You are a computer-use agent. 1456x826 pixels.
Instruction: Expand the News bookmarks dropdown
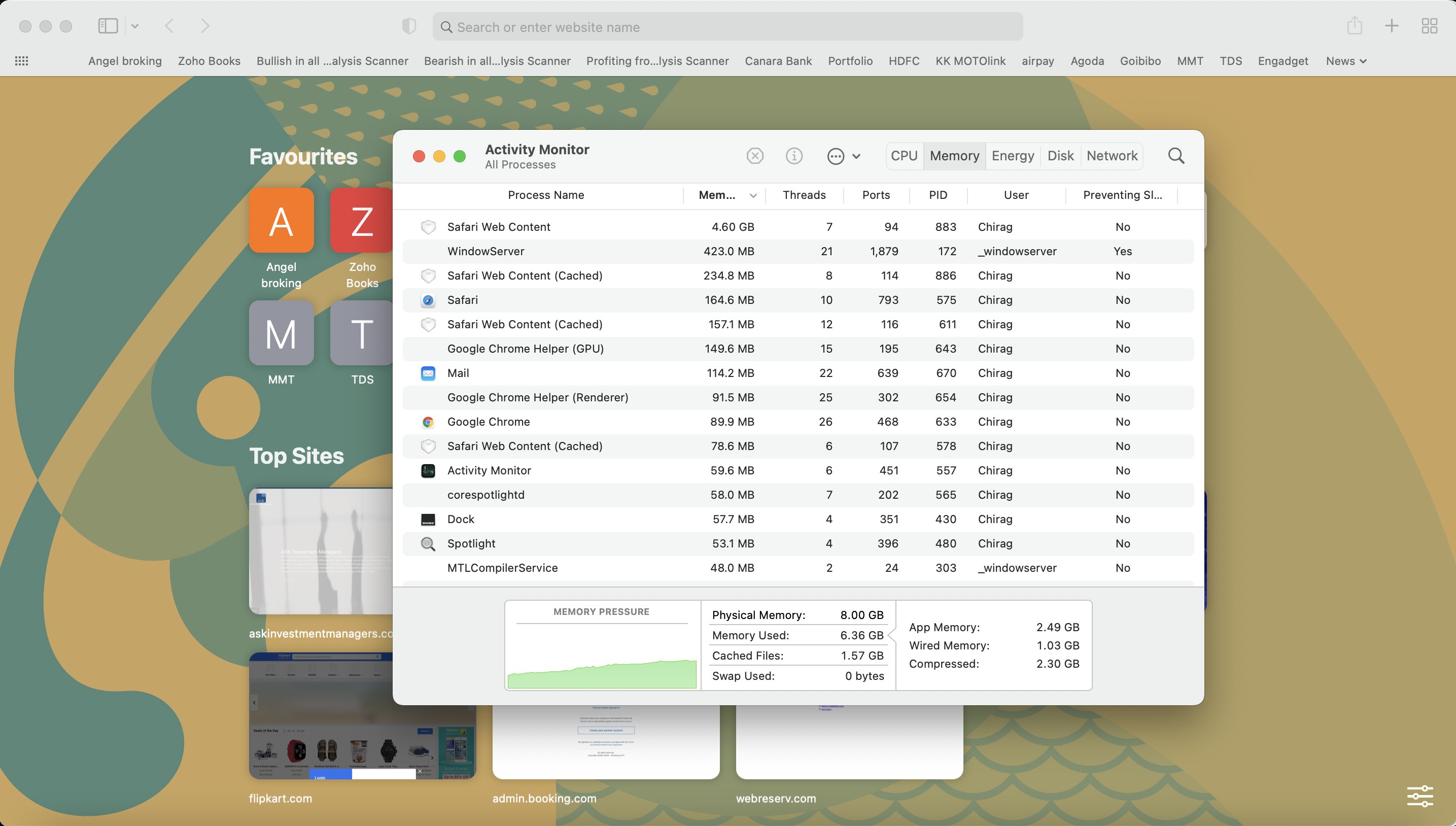point(1346,61)
